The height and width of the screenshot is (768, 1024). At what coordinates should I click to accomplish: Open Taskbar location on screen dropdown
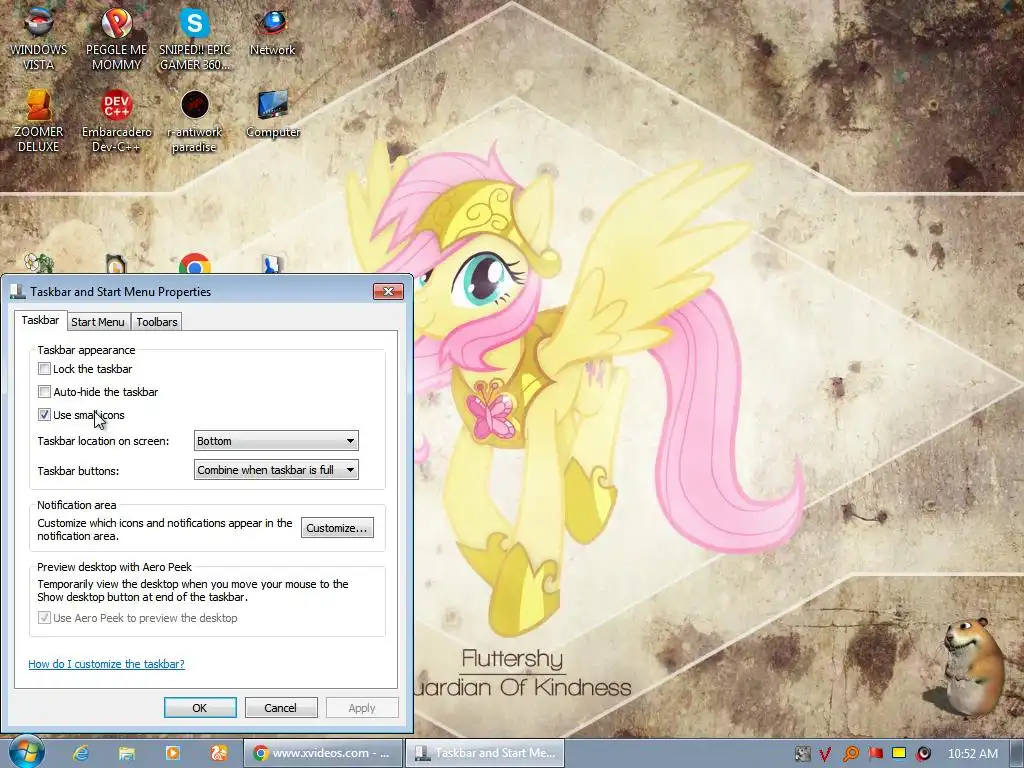(276, 441)
